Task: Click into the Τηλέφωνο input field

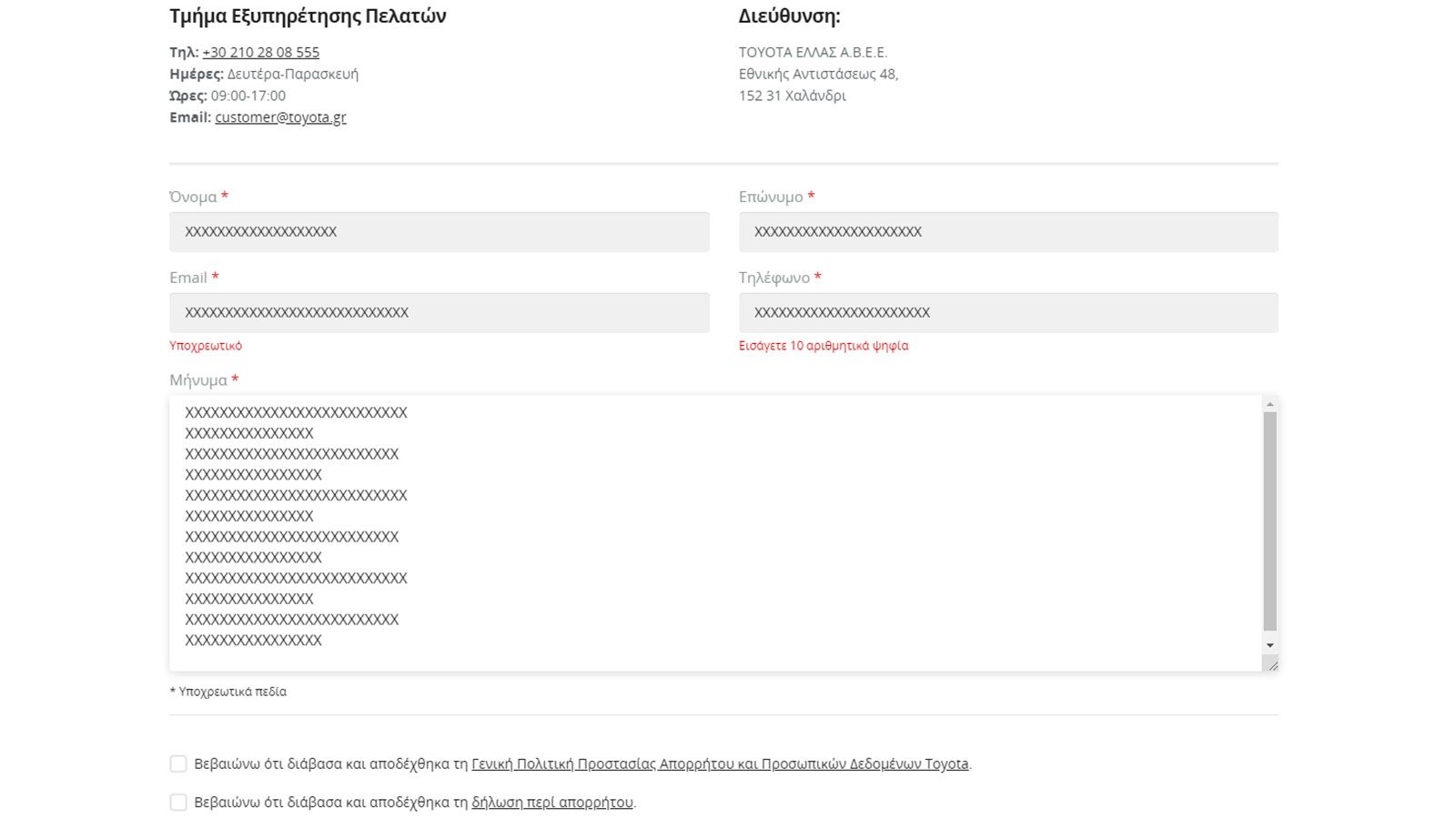Action: tap(1008, 313)
